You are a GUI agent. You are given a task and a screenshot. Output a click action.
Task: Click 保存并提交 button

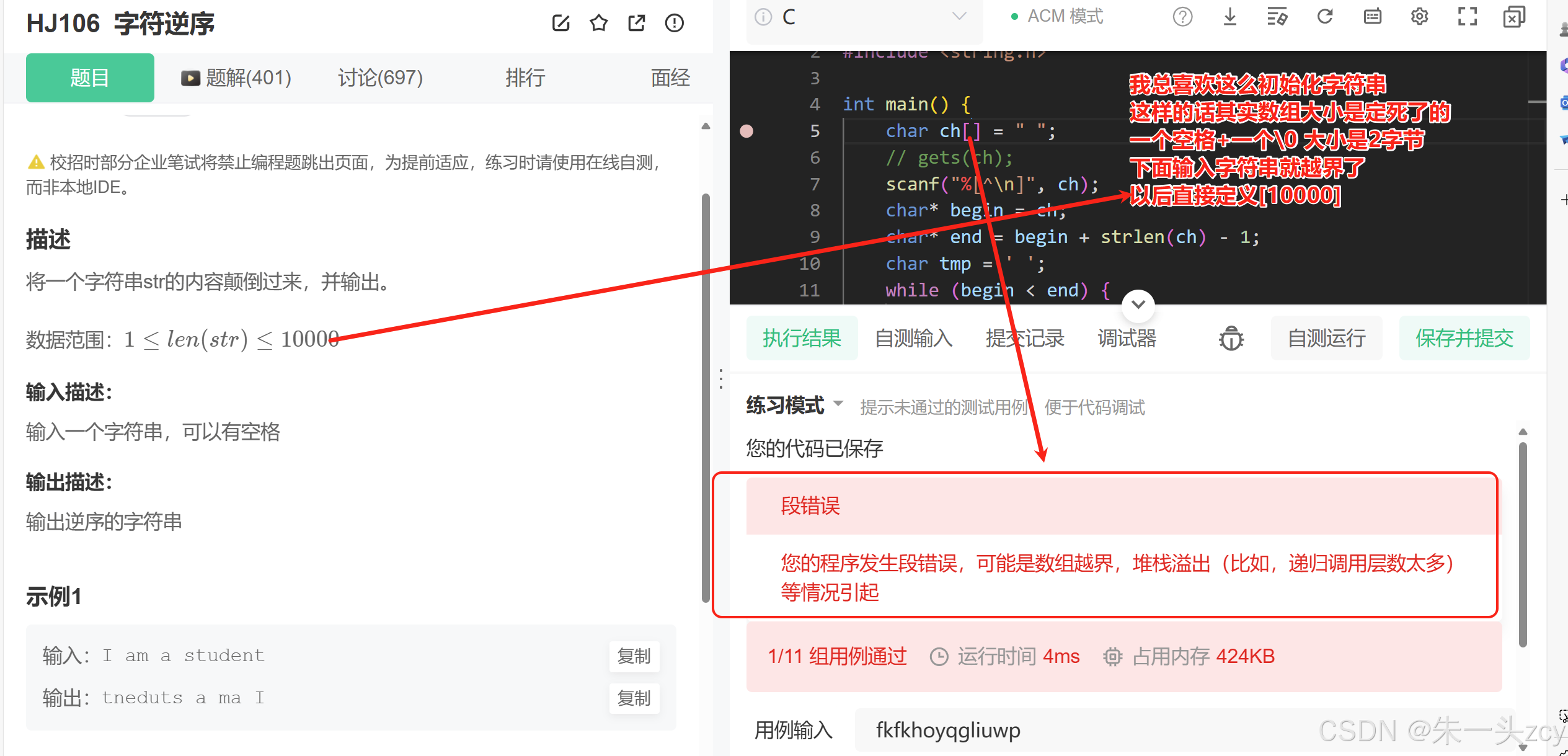(x=1464, y=339)
